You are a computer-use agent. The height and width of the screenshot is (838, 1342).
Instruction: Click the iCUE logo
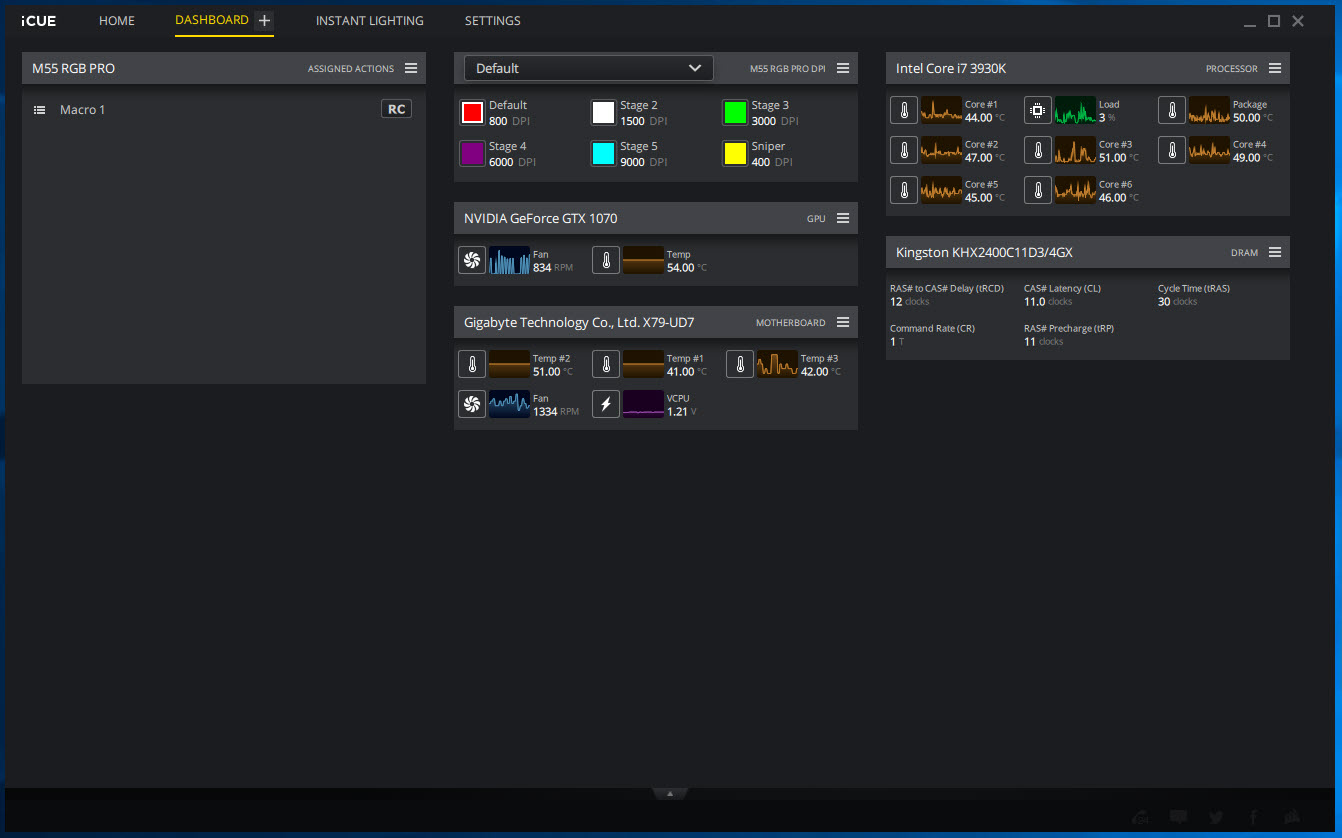click(x=39, y=21)
